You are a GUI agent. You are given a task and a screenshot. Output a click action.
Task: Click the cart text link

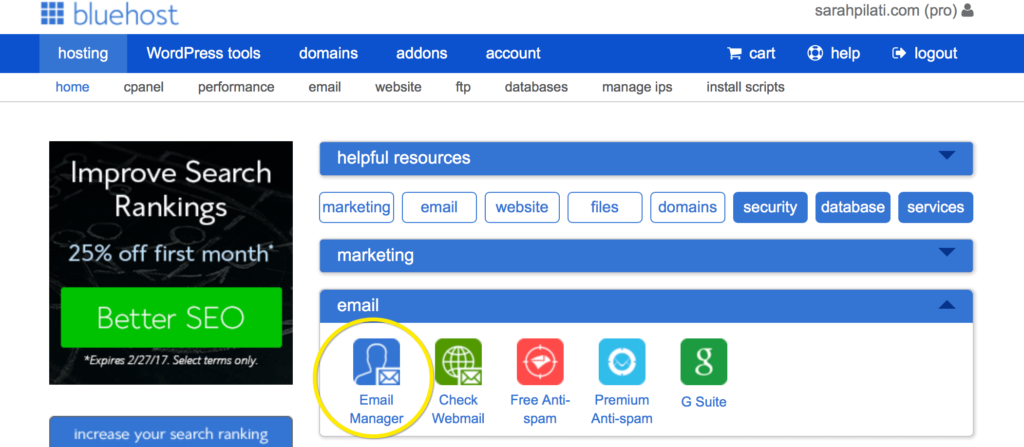pyautogui.click(x=762, y=54)
